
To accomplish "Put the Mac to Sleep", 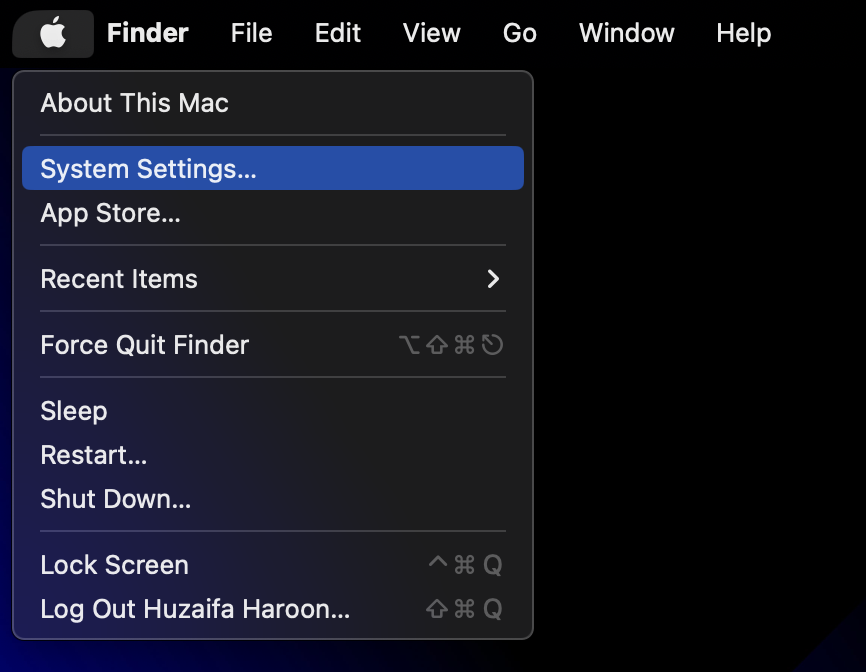I will 74,411.
